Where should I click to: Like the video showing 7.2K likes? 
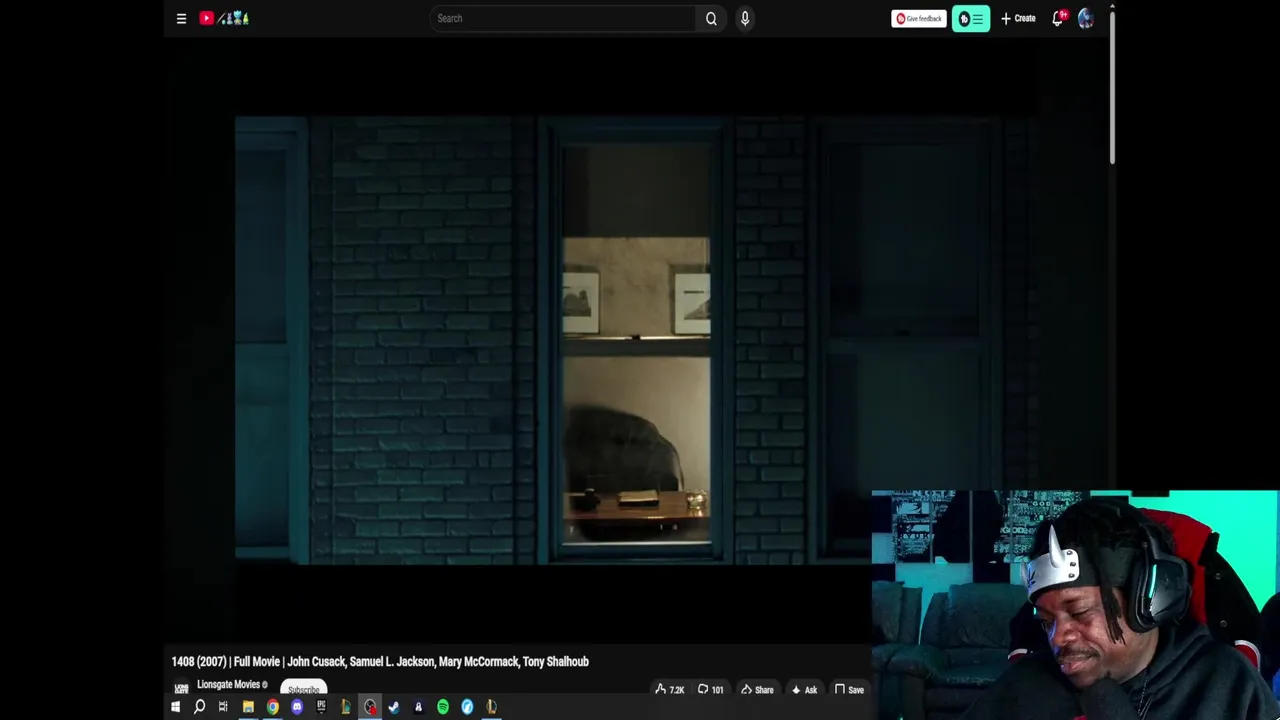pyautogui.click(x=670, y=689)
